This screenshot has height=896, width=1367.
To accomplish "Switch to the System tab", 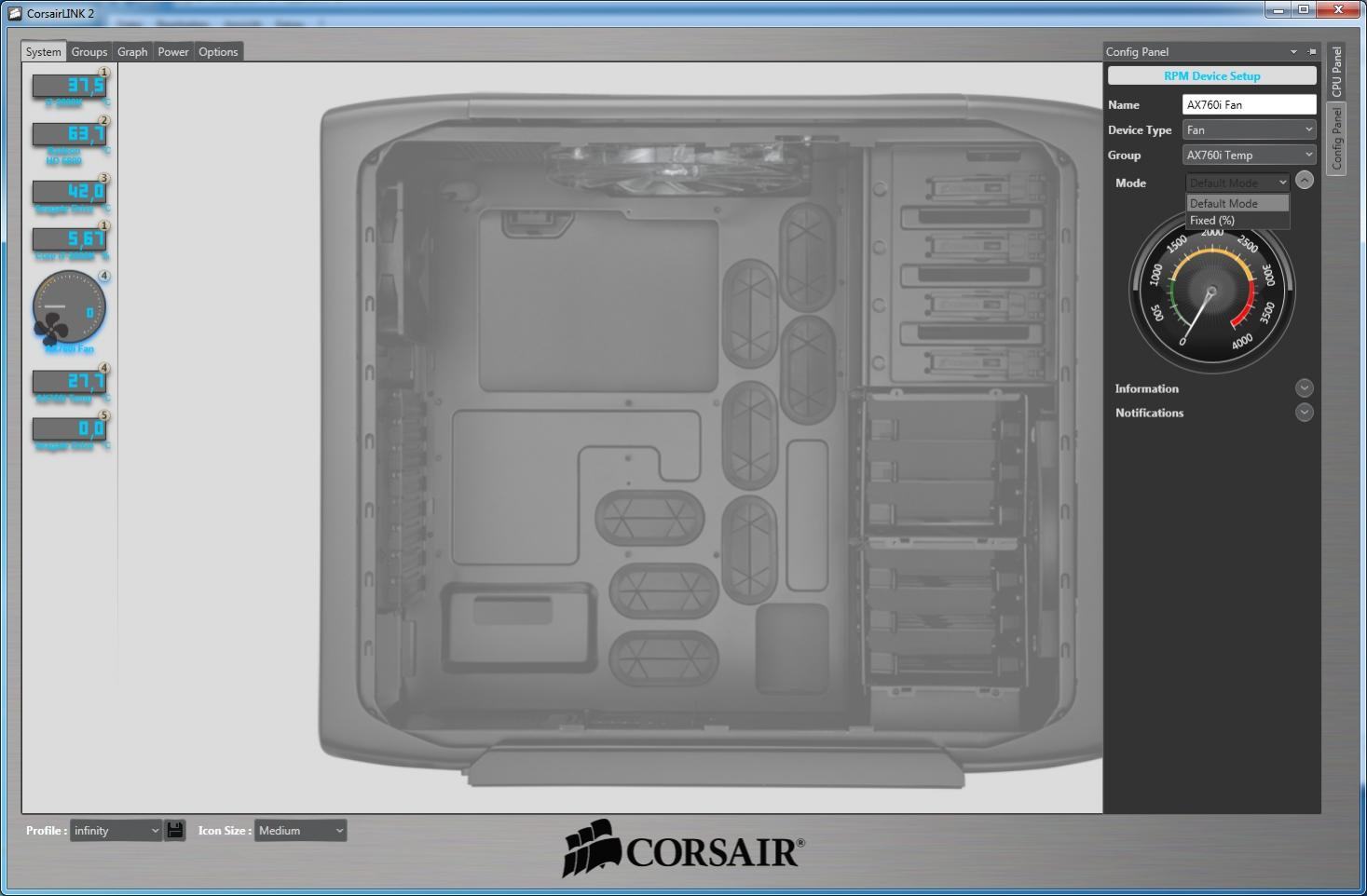I will click(44, 52).
